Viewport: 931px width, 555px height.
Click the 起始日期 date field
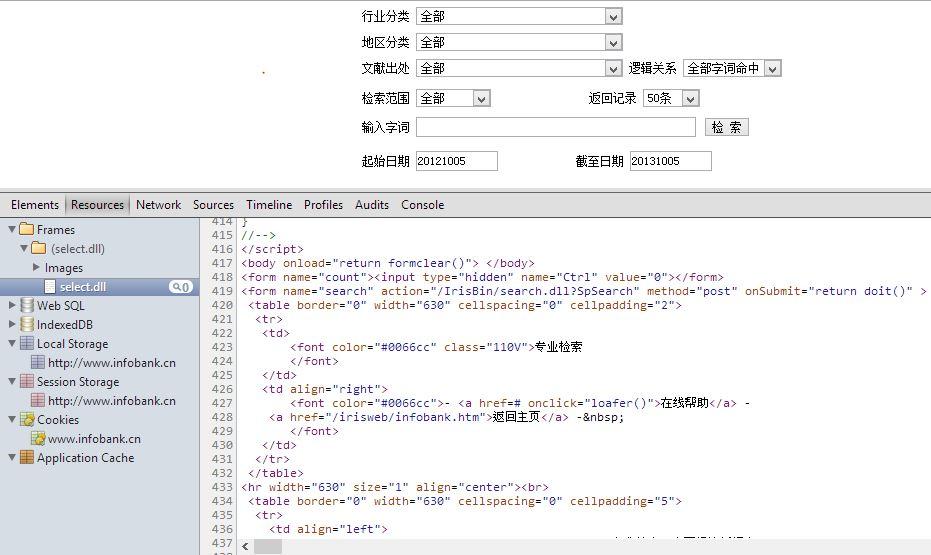457,161
